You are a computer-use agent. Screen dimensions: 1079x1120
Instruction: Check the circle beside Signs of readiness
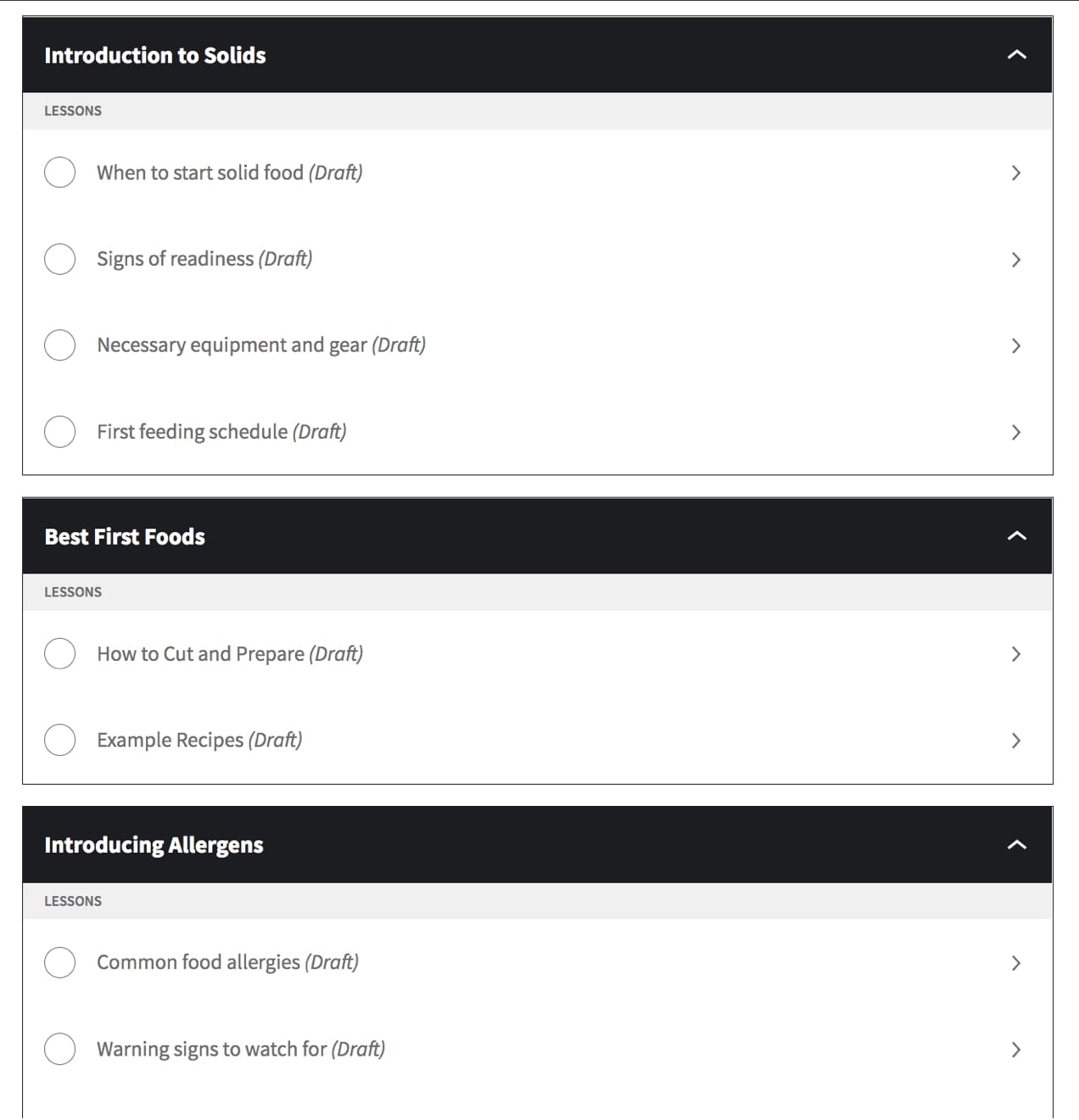(59, 259)
